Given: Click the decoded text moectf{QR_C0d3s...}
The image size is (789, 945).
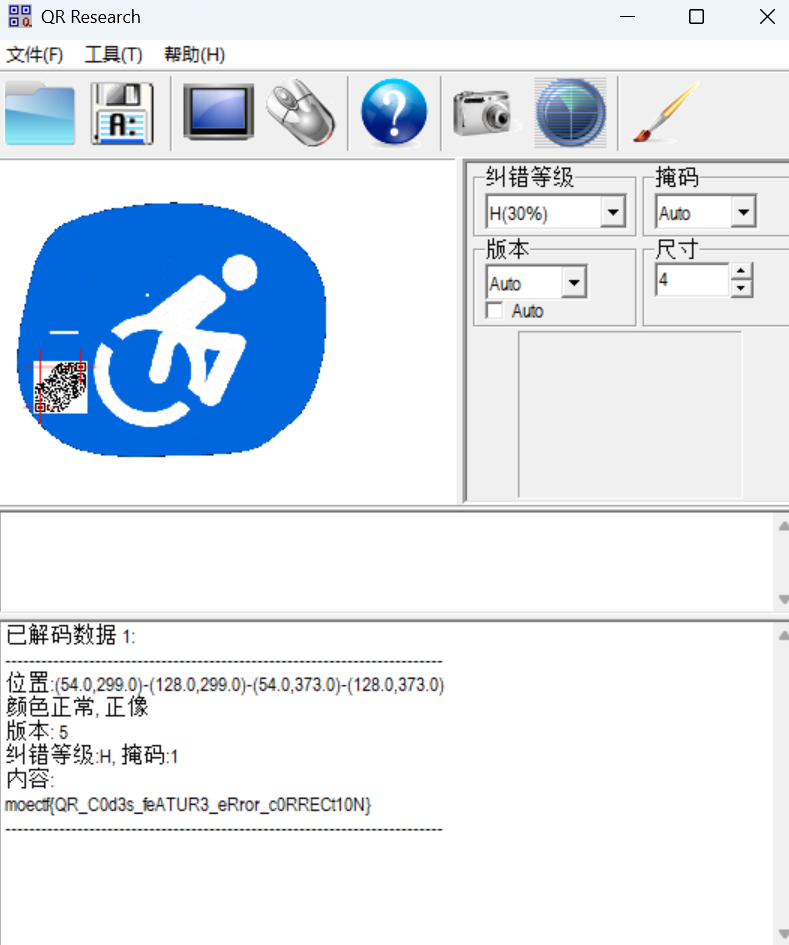Looking at the screenshot, I should 188,805.
